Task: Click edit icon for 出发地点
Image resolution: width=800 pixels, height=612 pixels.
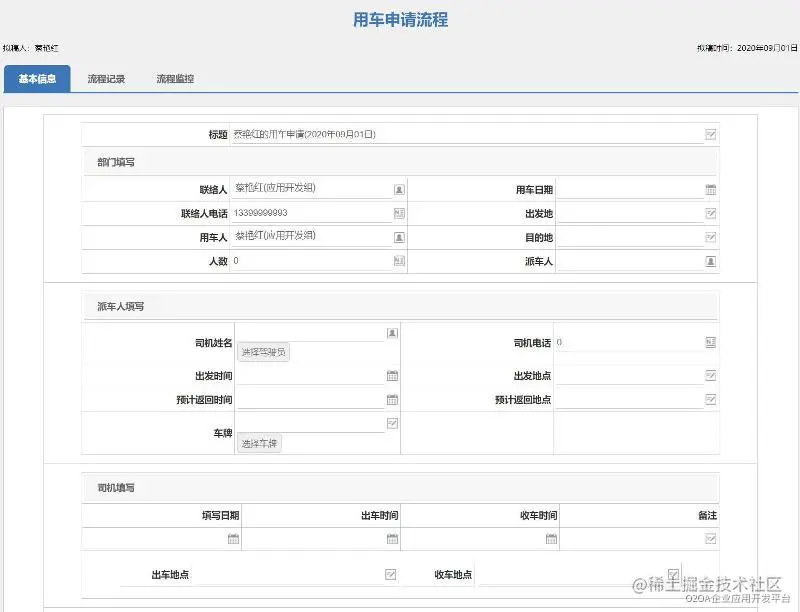Action: point(710,376)
